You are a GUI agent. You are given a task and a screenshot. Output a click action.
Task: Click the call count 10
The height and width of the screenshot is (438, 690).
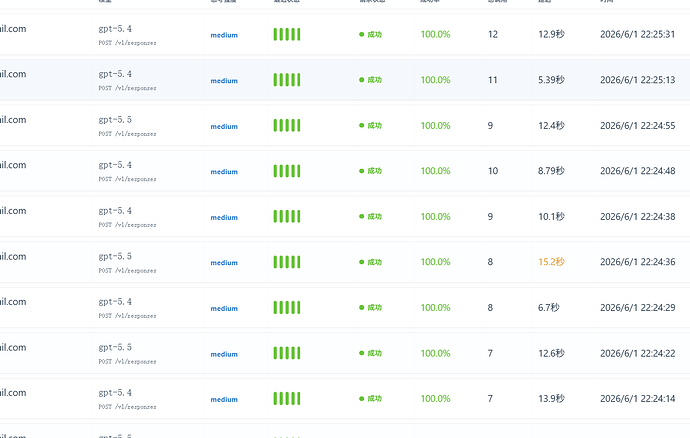493,171
